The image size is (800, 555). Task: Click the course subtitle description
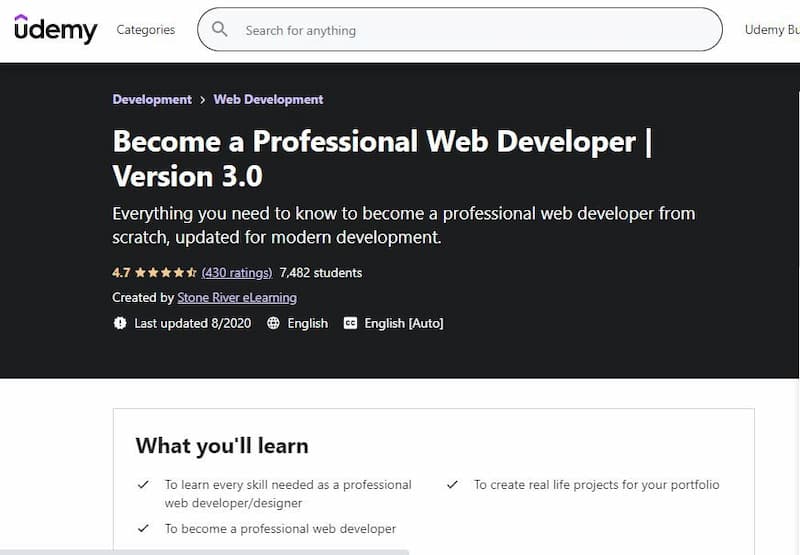(x=404, y=225)
